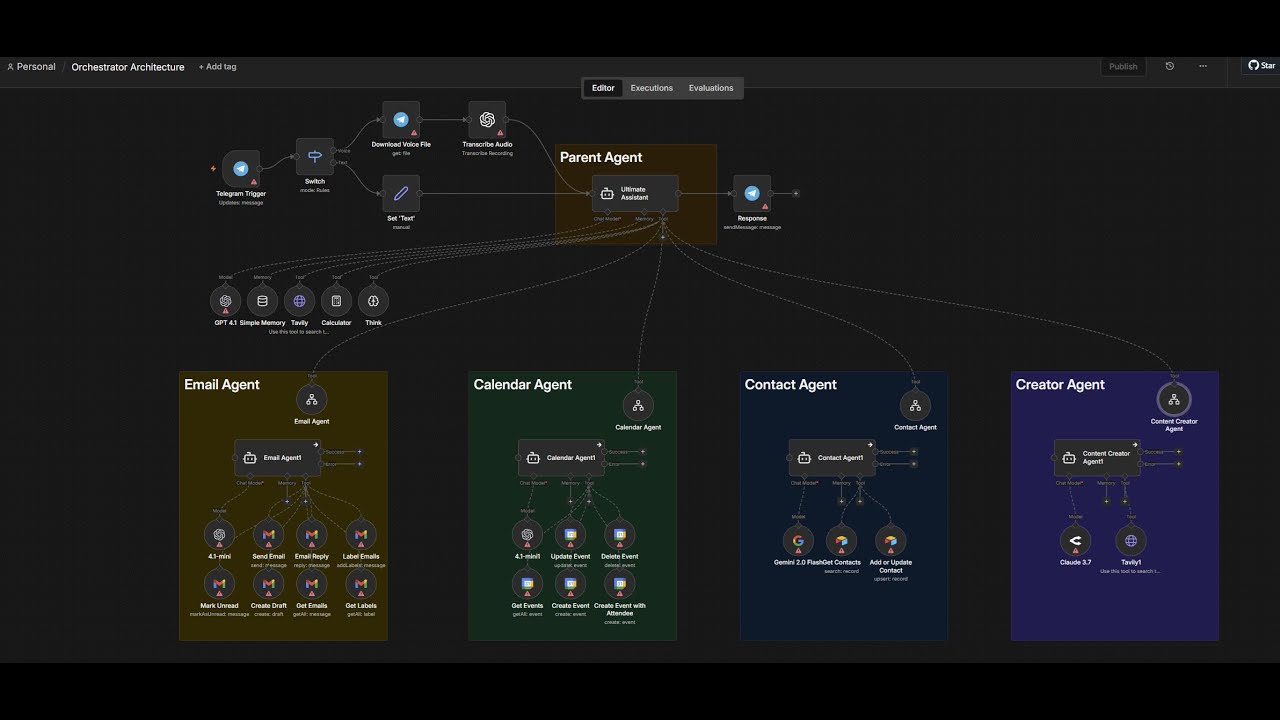The image size is (1280, 720).
Task: Open the Email Agent1 node
Action: 277,458
